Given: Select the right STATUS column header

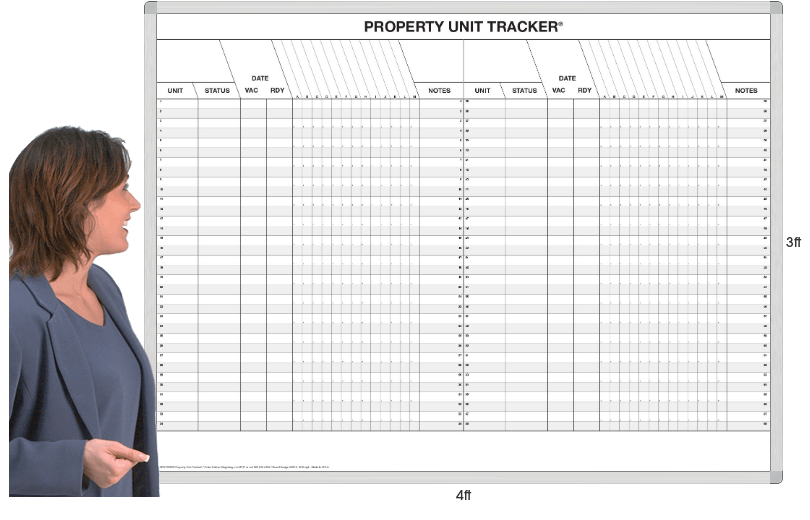Looking at the screenshot, I should (524, 91).
